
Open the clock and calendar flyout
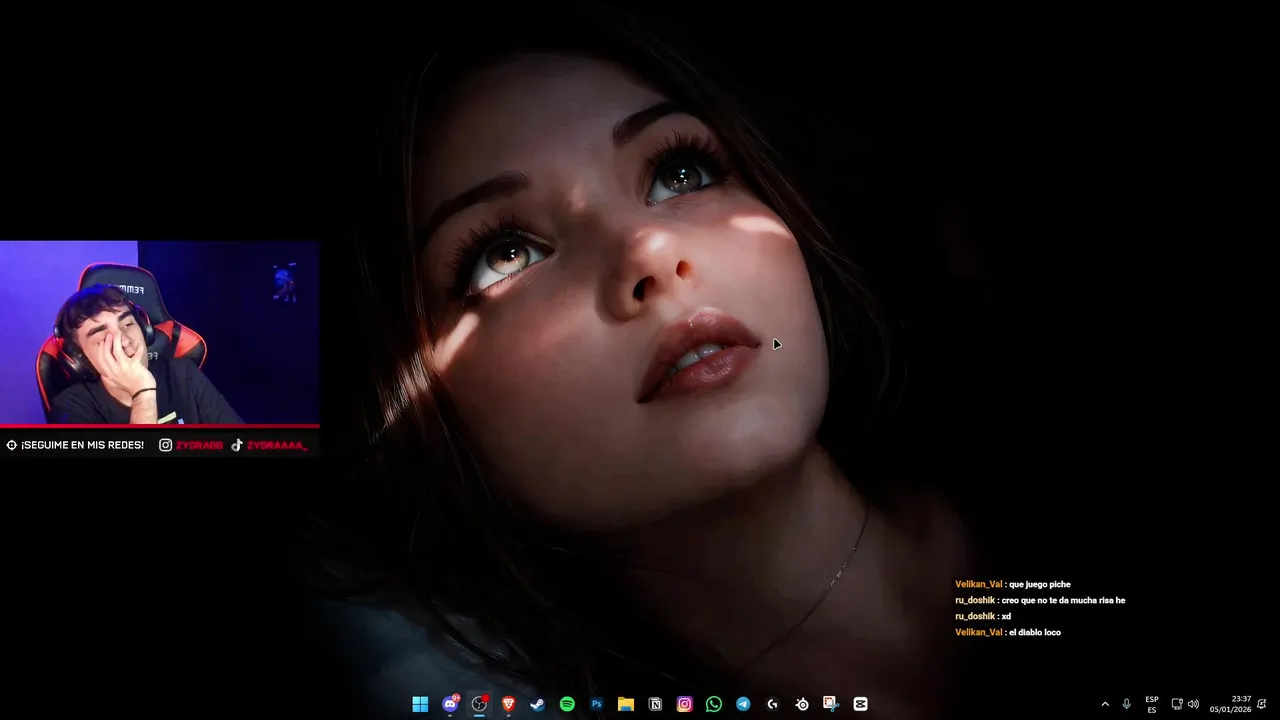coord(1230,704)
